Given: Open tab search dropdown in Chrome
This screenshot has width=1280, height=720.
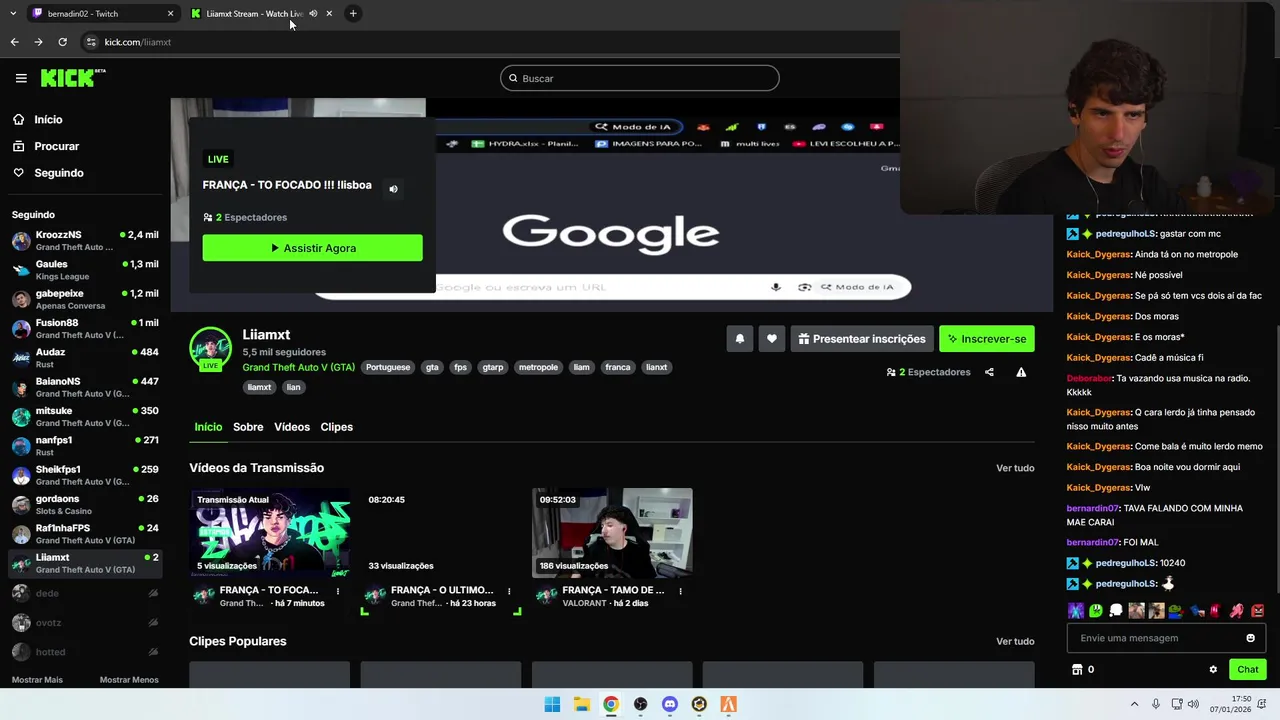Looking at the screenshot, I should click(x=12, y=13).
